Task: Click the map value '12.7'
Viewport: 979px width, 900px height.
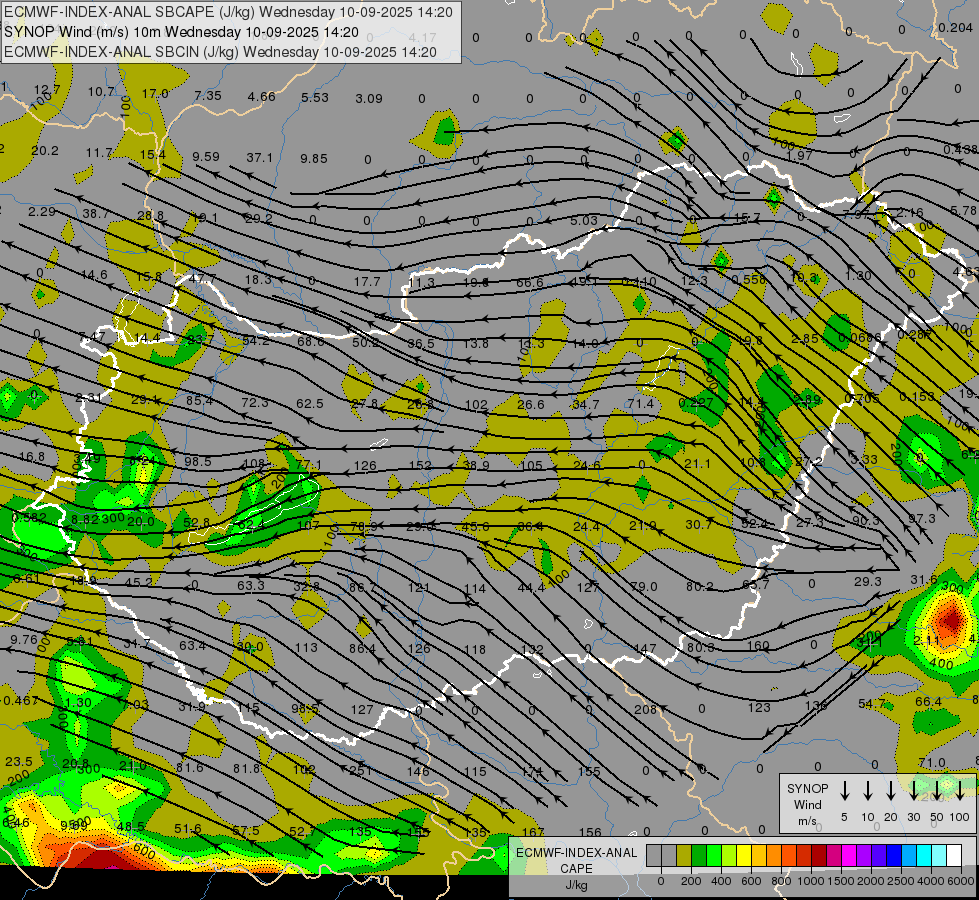Action: click(x=47, y=89)
